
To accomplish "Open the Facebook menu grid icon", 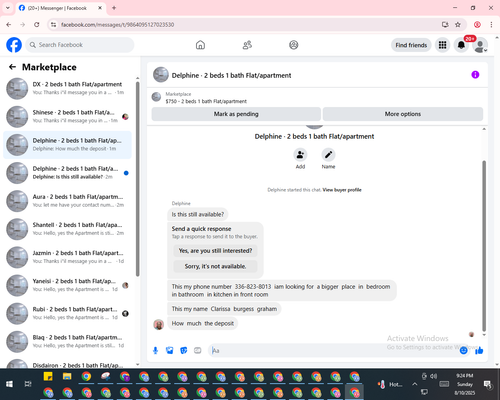I will point(442,45).
